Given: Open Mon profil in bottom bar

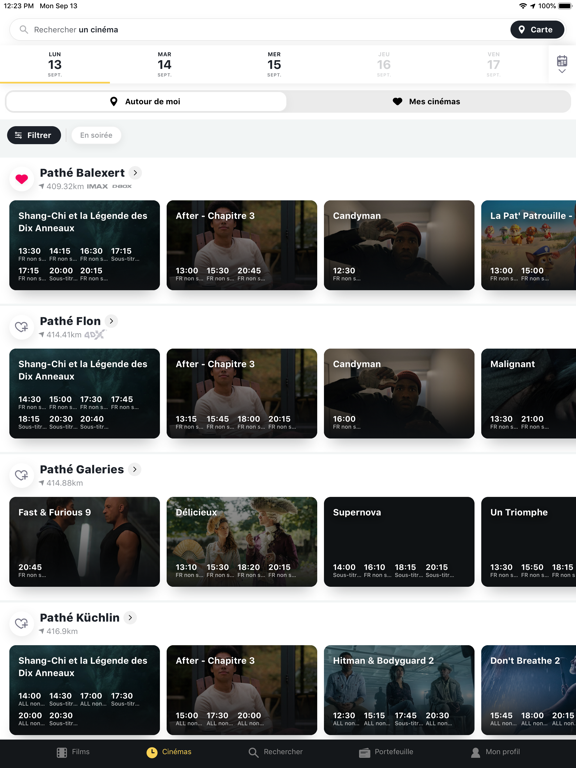Looking at the screenshot, I should click(x=496, y=752).
